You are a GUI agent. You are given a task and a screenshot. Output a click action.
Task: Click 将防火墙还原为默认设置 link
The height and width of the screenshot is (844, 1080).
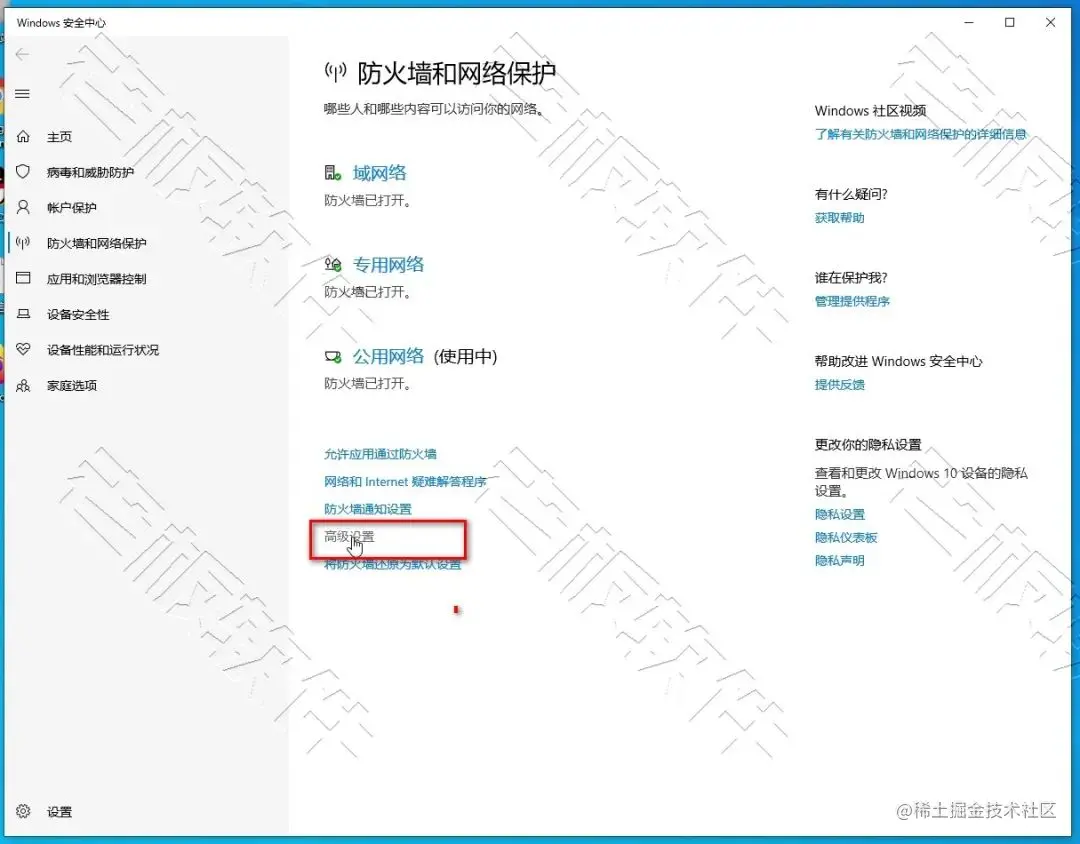coord(393,564)
